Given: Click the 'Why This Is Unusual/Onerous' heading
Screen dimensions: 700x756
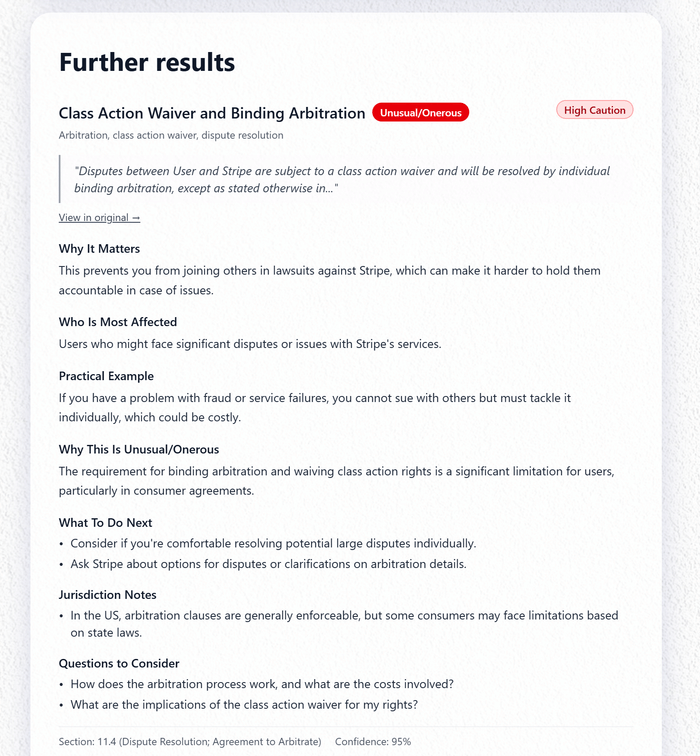Looking at the screenshot, I should [139, 449].
